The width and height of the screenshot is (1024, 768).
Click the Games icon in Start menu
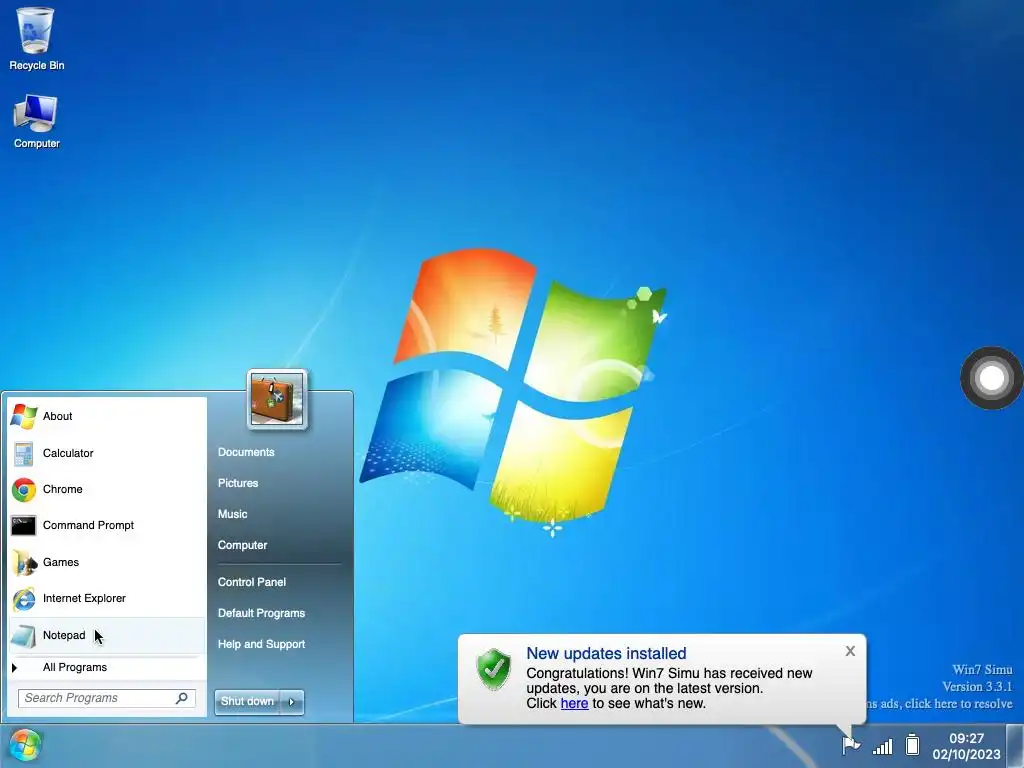coord(24,562)
